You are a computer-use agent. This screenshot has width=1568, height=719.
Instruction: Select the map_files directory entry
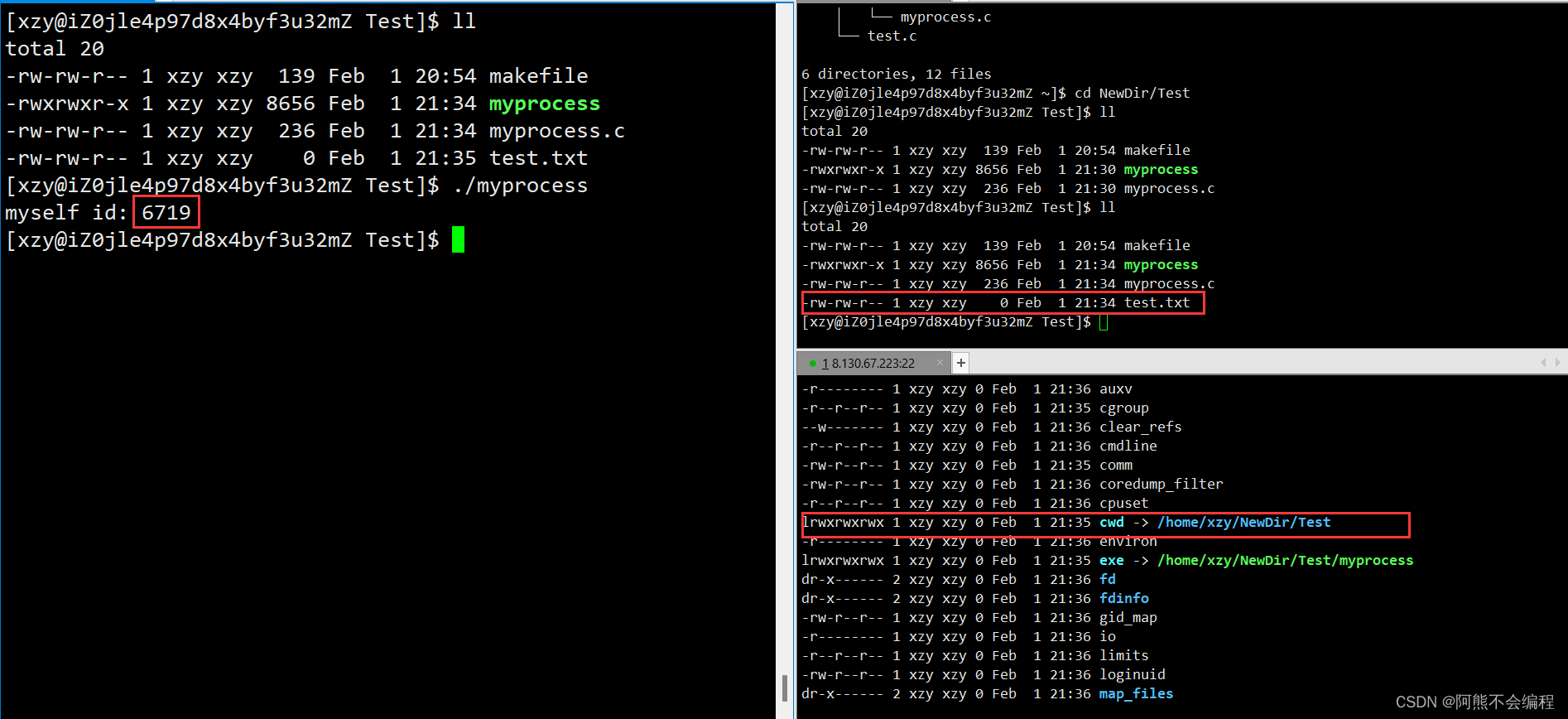tap(1136, 693)
